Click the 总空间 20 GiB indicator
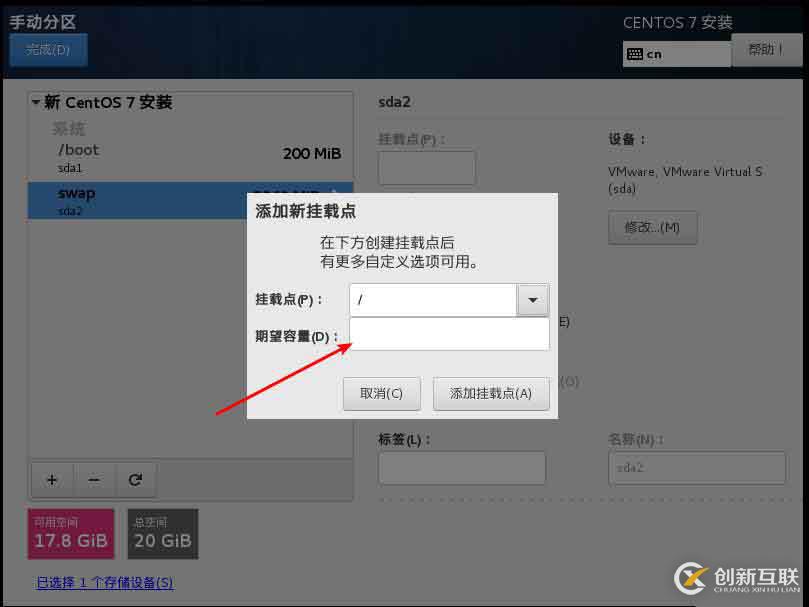The width and height of the screenshot is (809, 607). point(162,533)
